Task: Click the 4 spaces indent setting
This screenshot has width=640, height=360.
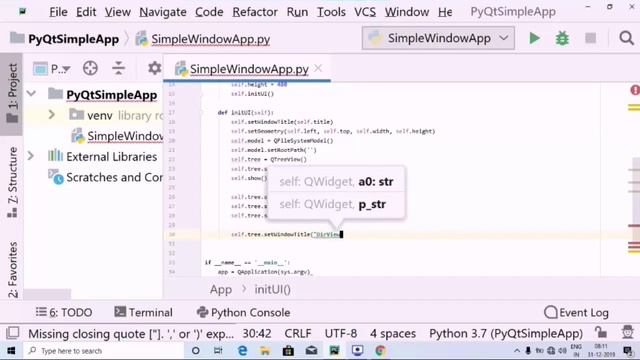Action: 393,333
